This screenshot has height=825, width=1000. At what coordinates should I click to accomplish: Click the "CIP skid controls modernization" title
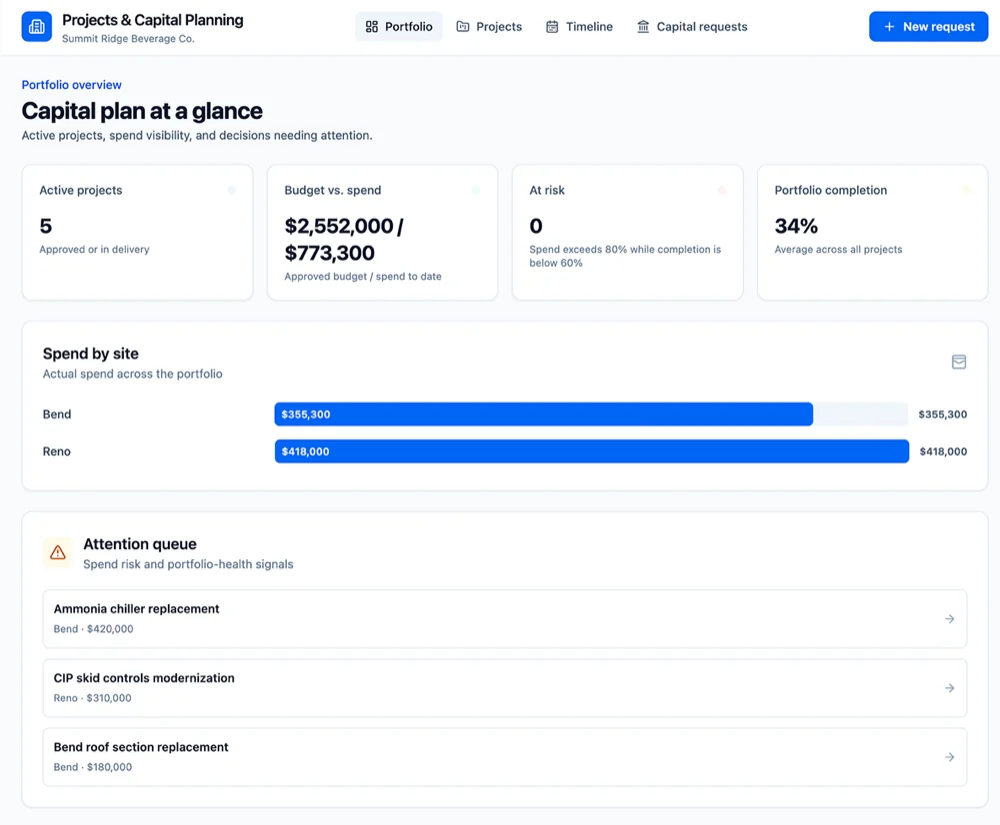coord(144,678)
